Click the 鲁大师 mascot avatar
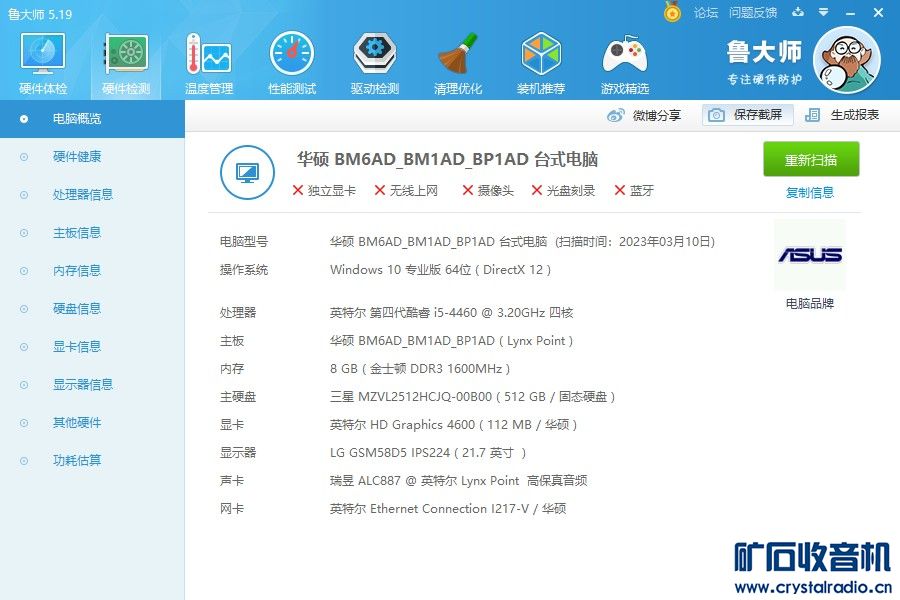 pyautogui.click(x=847, y=59)
